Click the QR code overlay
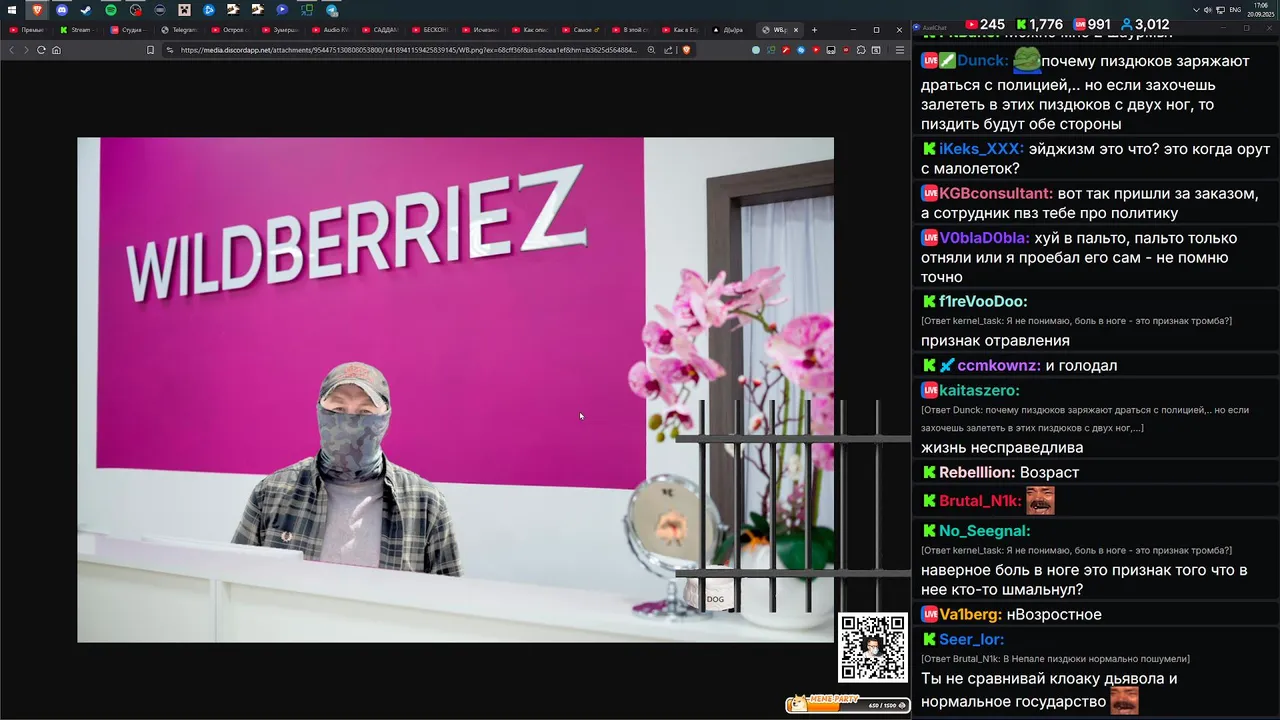The height and width of the screenshot is (720, 1280). click(873, 647)
